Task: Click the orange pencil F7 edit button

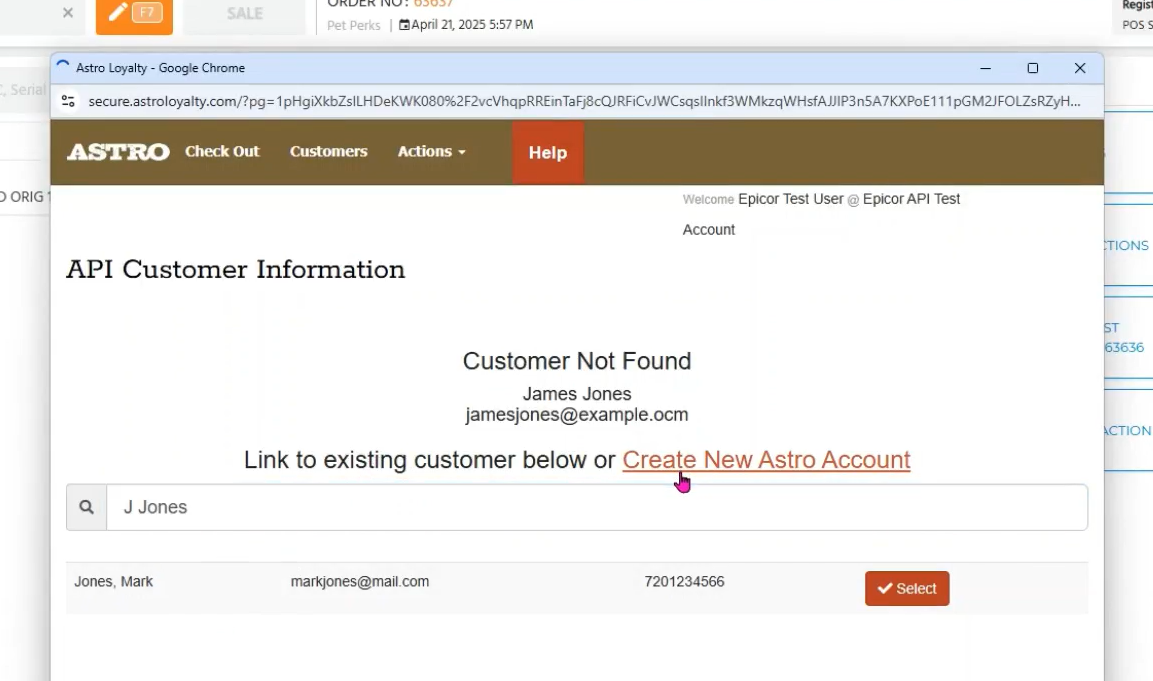Action: coord(134,13)
